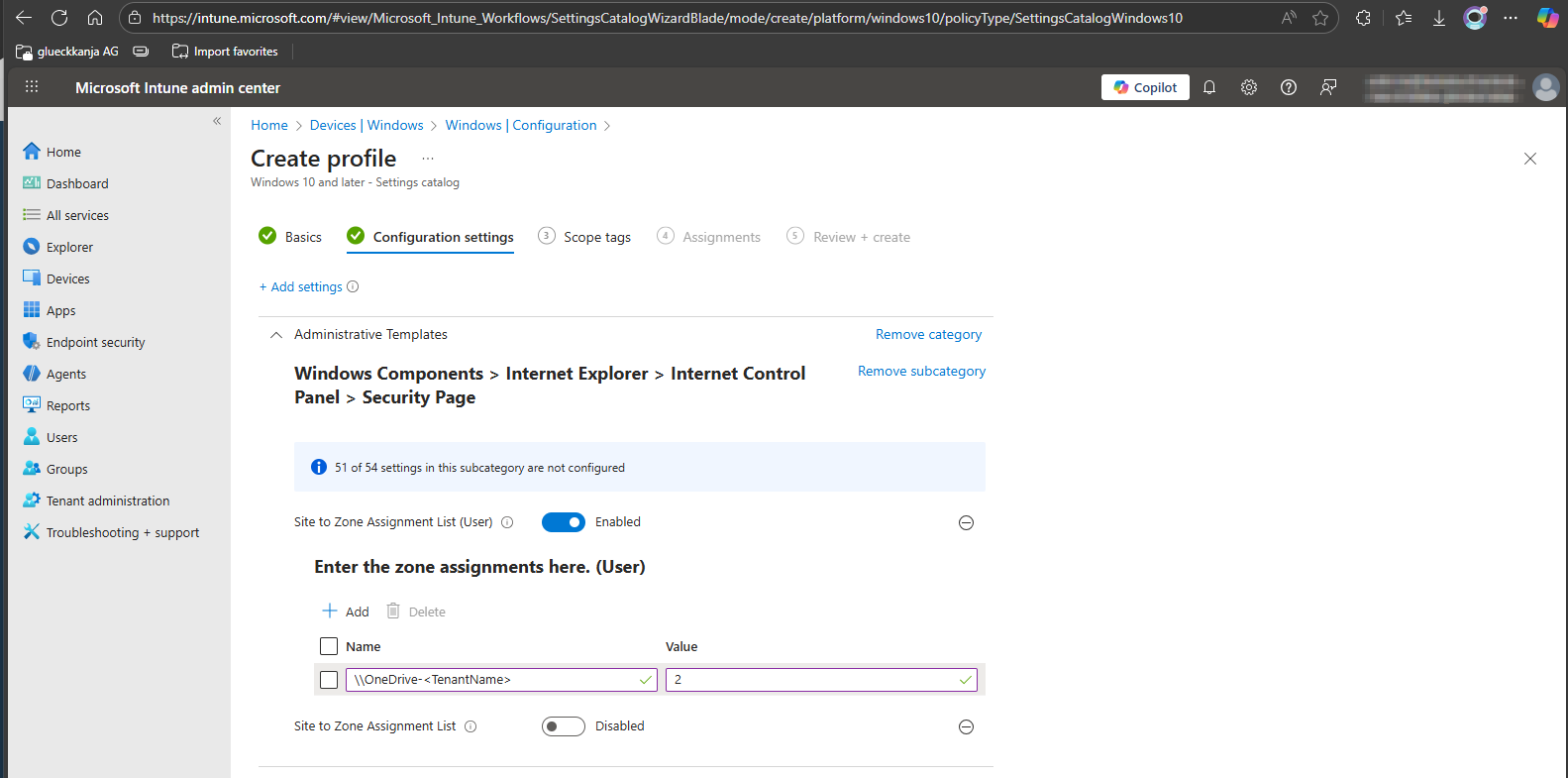Disable Site to Zone Assignment List (User) toggle
Viewport: 1568px width, 778px height.
pyautogui.click(x=563, y=522)
